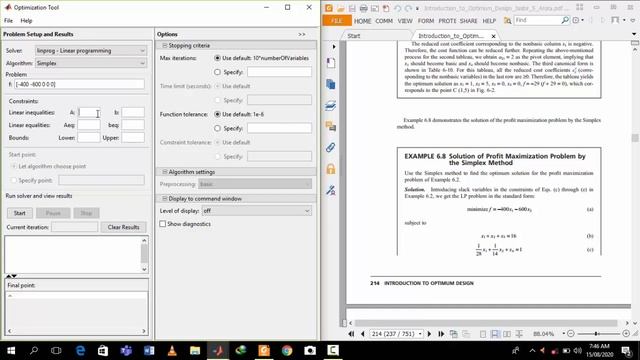Screen dimensions: 640x360
Task: Select facing pages view mode
Action: 507,334
